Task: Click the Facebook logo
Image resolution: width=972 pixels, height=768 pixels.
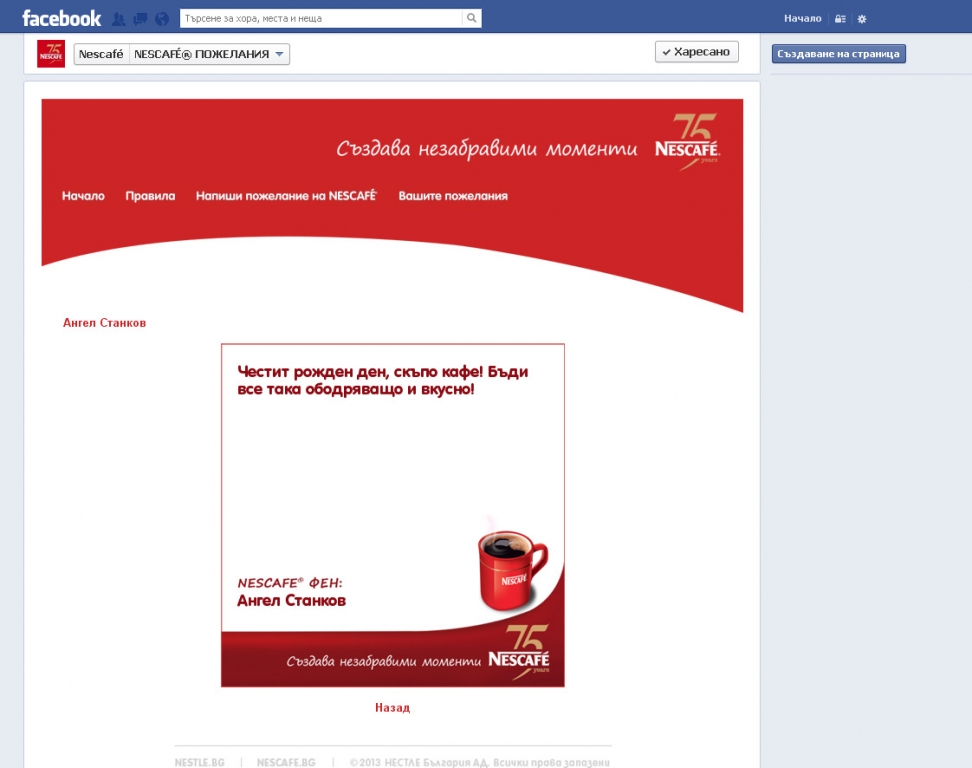Action: (61, 19)
